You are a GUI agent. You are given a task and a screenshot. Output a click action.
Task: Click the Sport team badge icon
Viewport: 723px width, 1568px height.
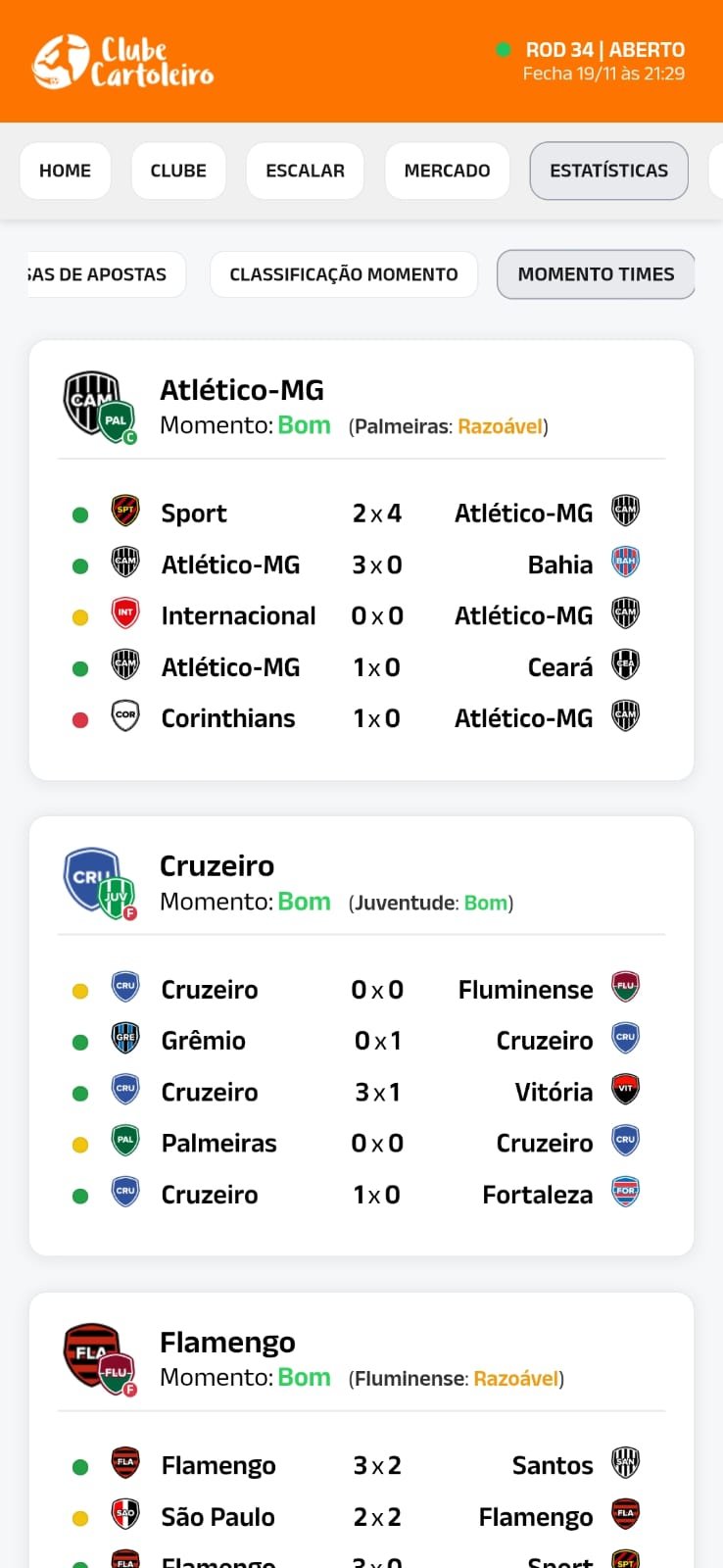[125, 512]
